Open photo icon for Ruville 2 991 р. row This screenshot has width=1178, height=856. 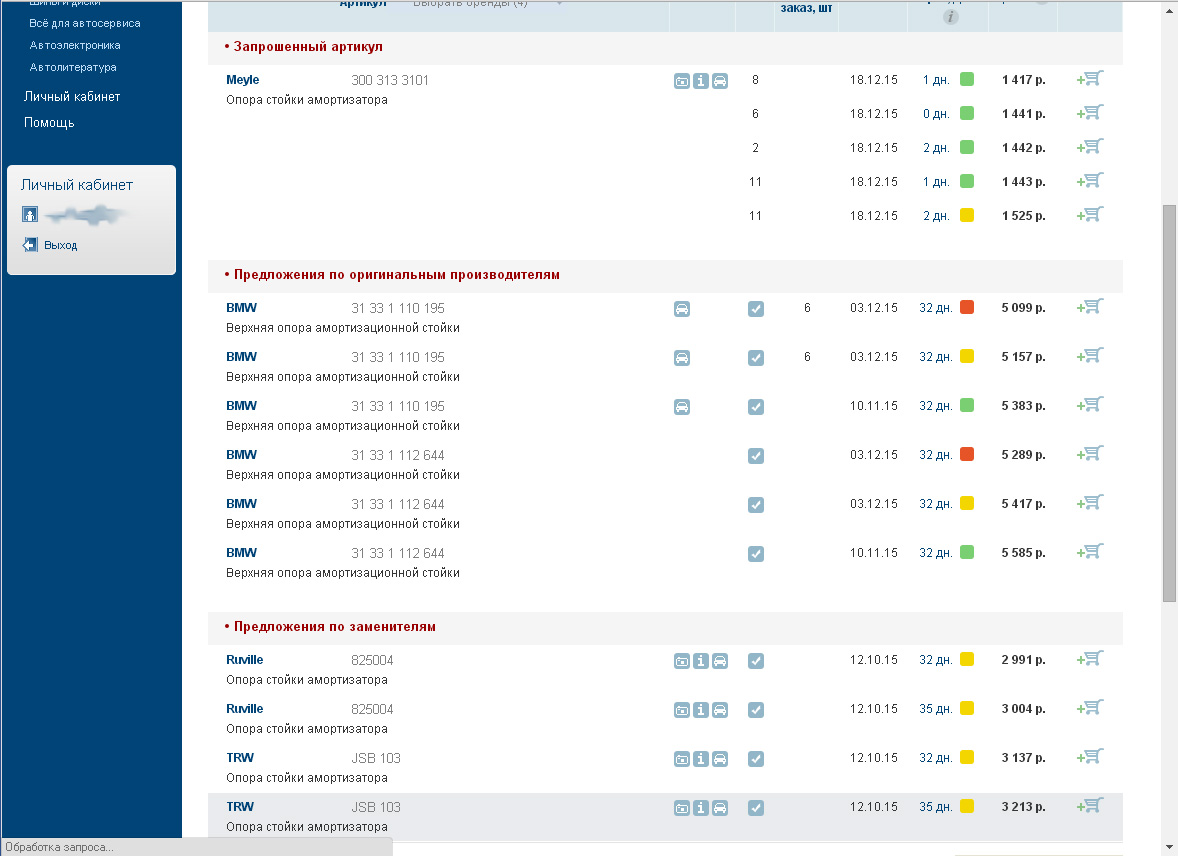(681, 661)
